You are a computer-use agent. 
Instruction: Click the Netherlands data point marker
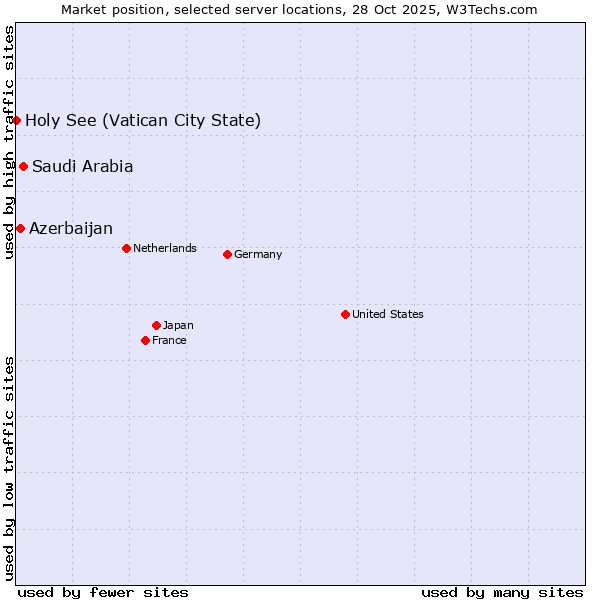126,248
